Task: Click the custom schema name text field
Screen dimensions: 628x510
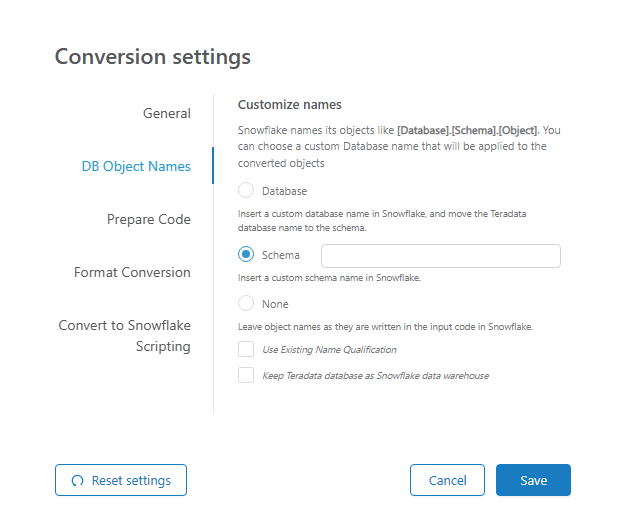Action: coord(440,256)
